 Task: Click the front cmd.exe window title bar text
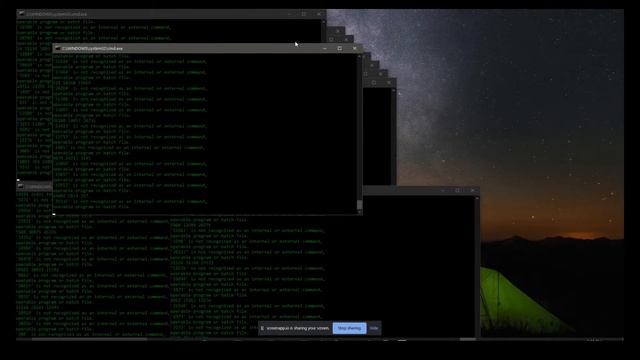click(x=92, y=49)
